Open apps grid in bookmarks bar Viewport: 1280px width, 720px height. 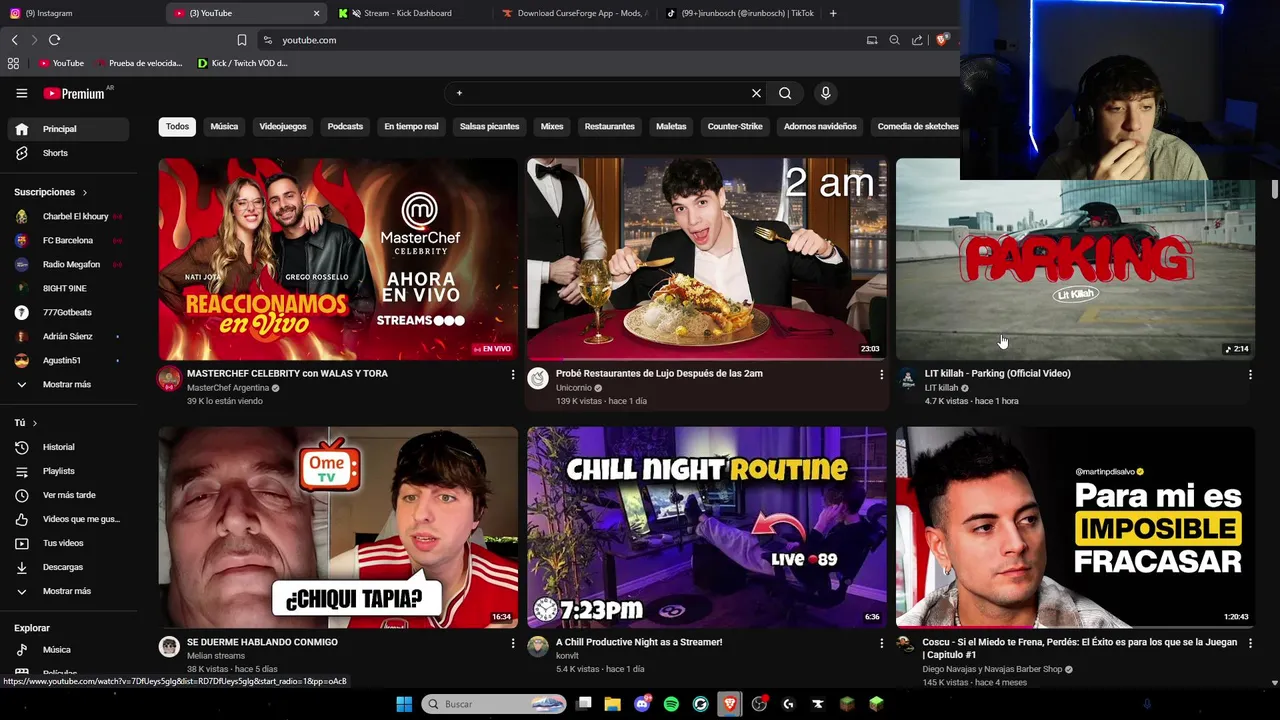[13, 63]
